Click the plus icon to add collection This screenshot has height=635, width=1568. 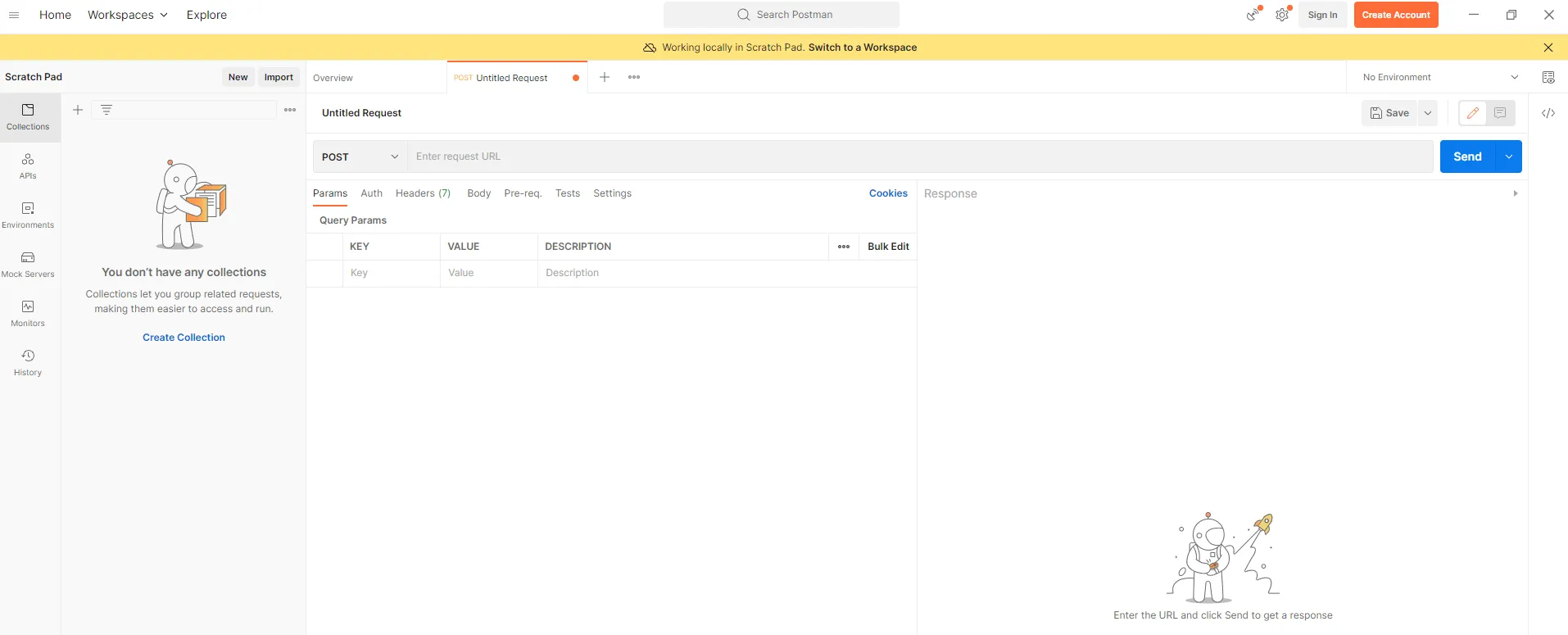(x=78, y=110)
